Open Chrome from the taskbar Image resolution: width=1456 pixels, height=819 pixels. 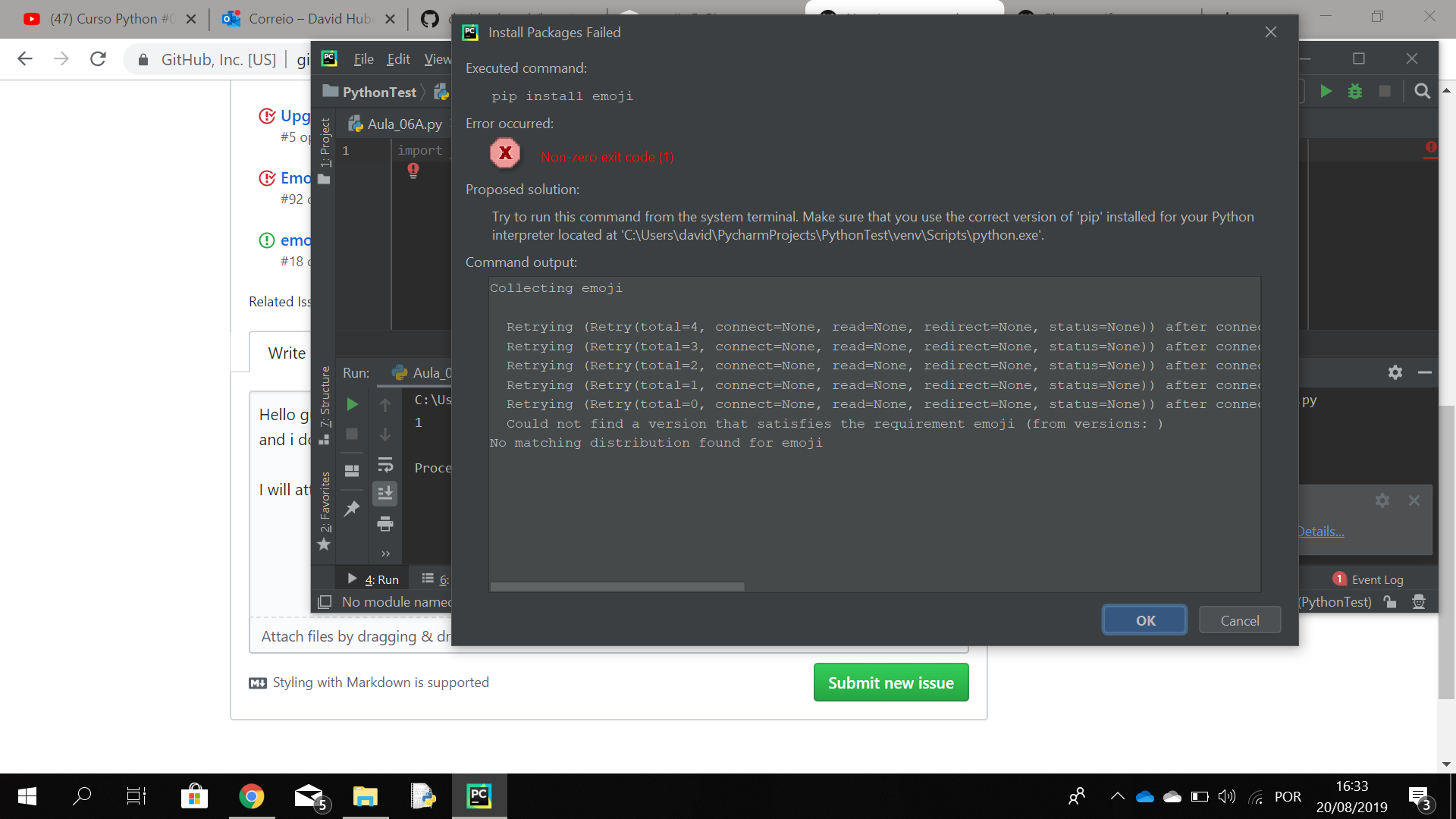tap(251, 796)
